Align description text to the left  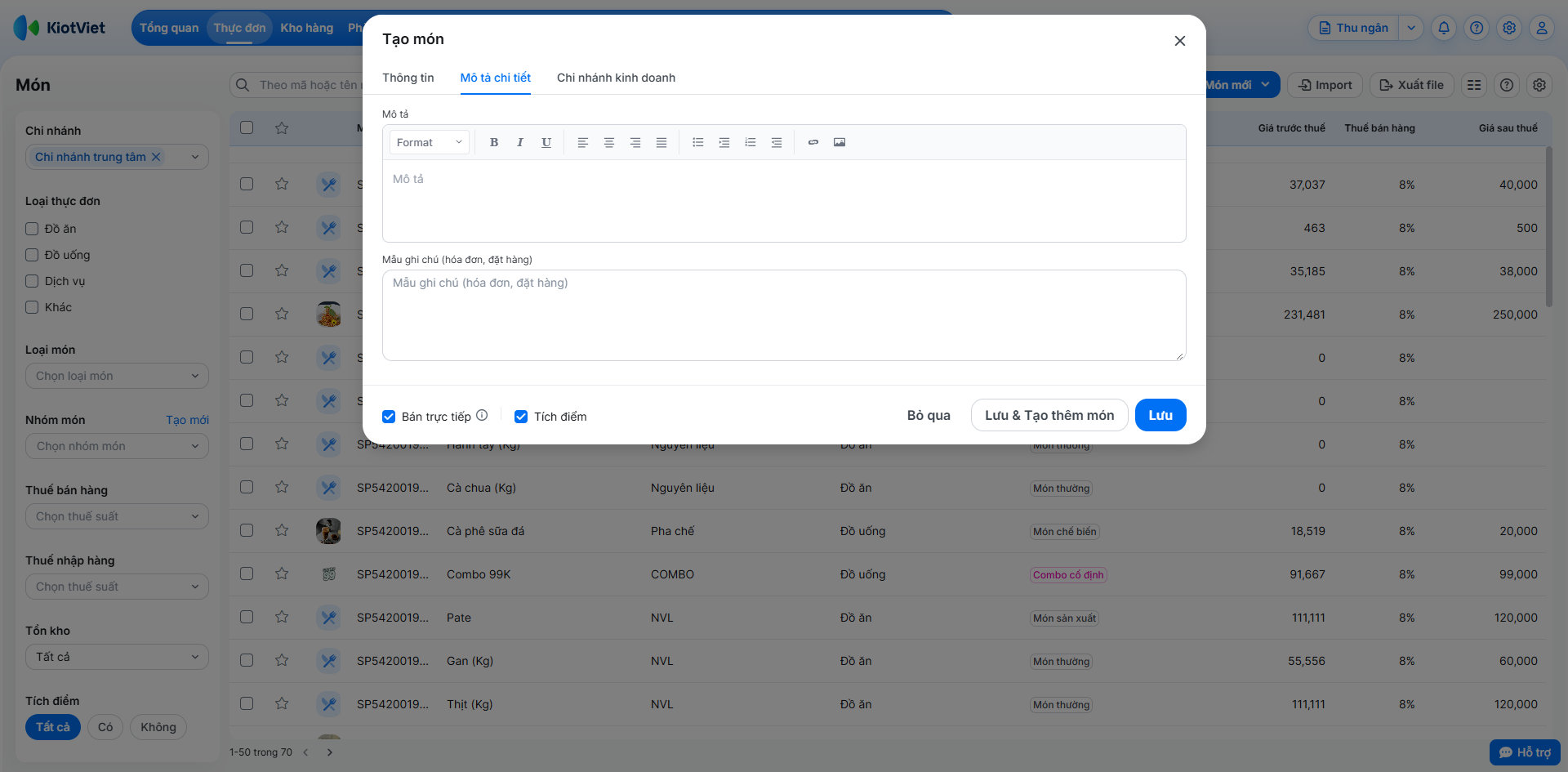click(x=583, y=142)
